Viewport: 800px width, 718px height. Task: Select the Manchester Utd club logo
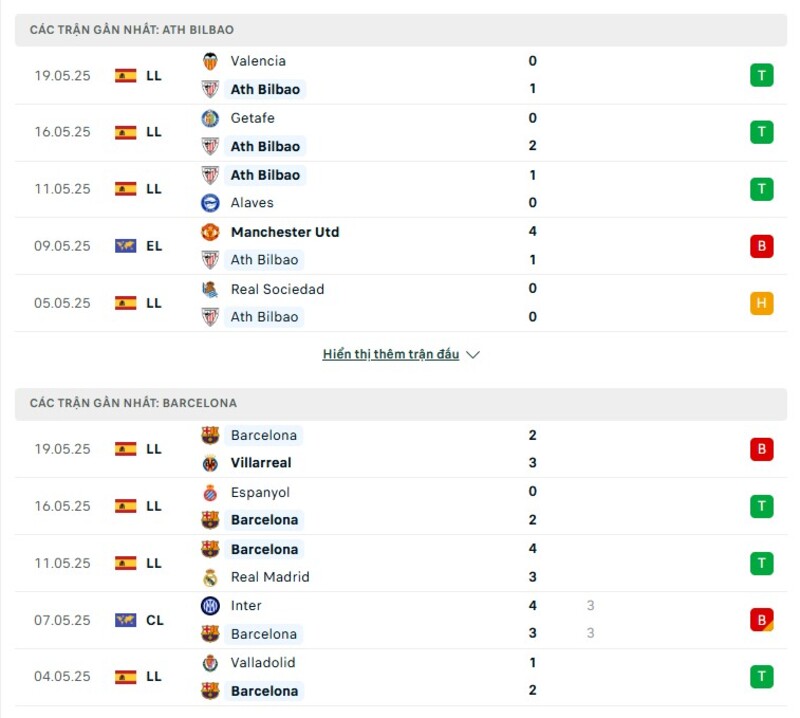pyautogui.click(x=210, y=232)
